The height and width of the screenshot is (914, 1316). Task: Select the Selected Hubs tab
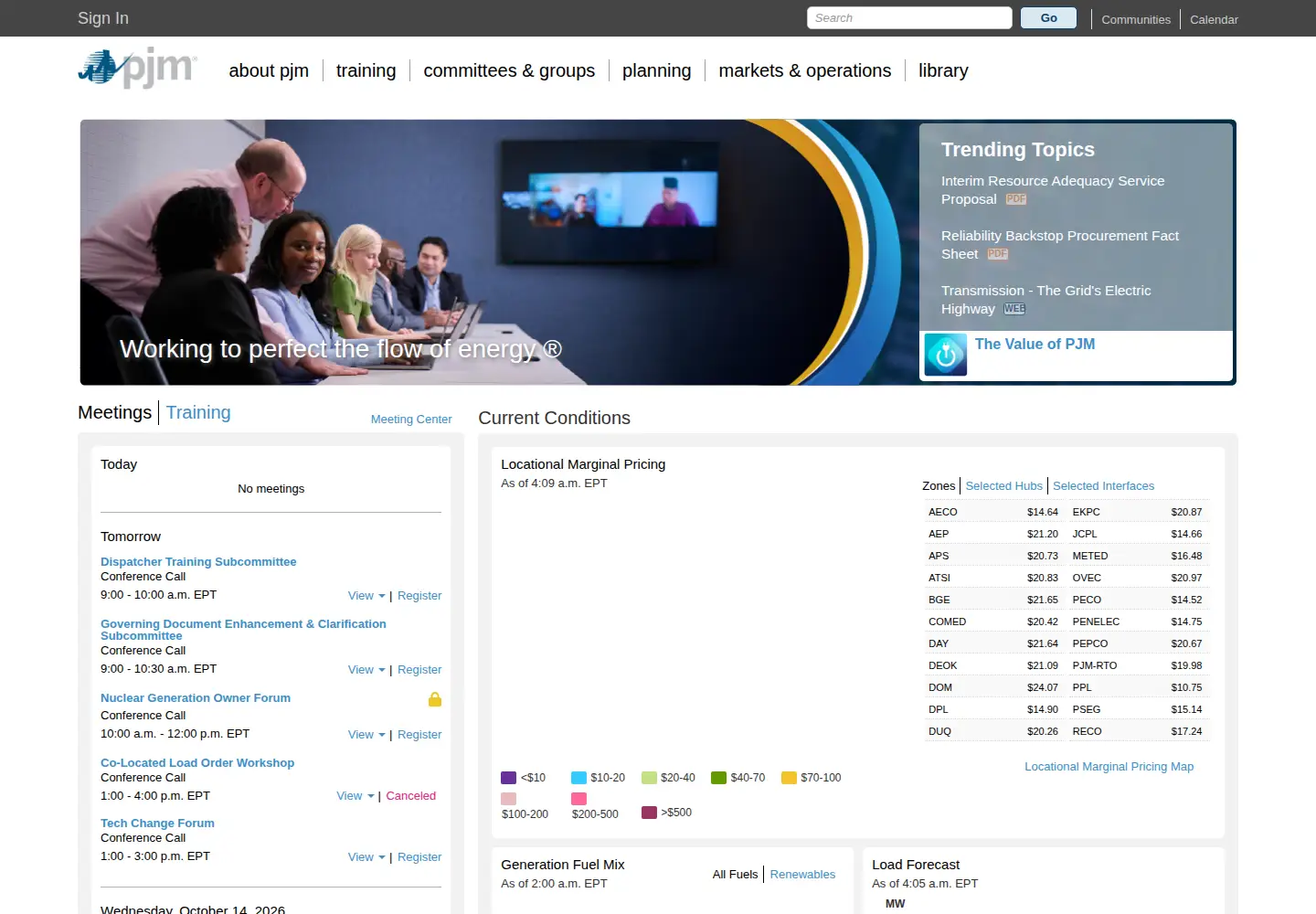[1003, 486]
